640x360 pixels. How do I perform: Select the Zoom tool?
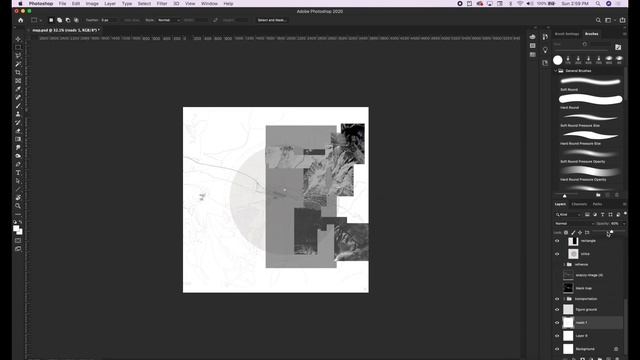click(x=18, y=206)
